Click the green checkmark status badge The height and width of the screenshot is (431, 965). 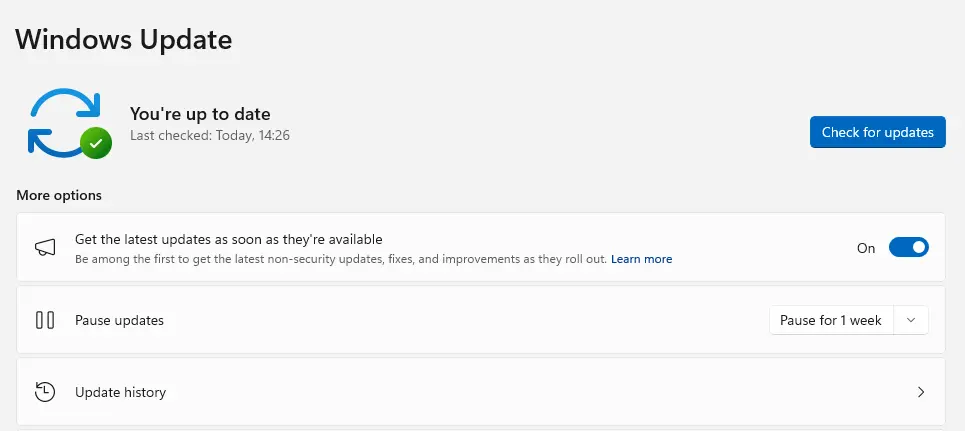[96, 144]
